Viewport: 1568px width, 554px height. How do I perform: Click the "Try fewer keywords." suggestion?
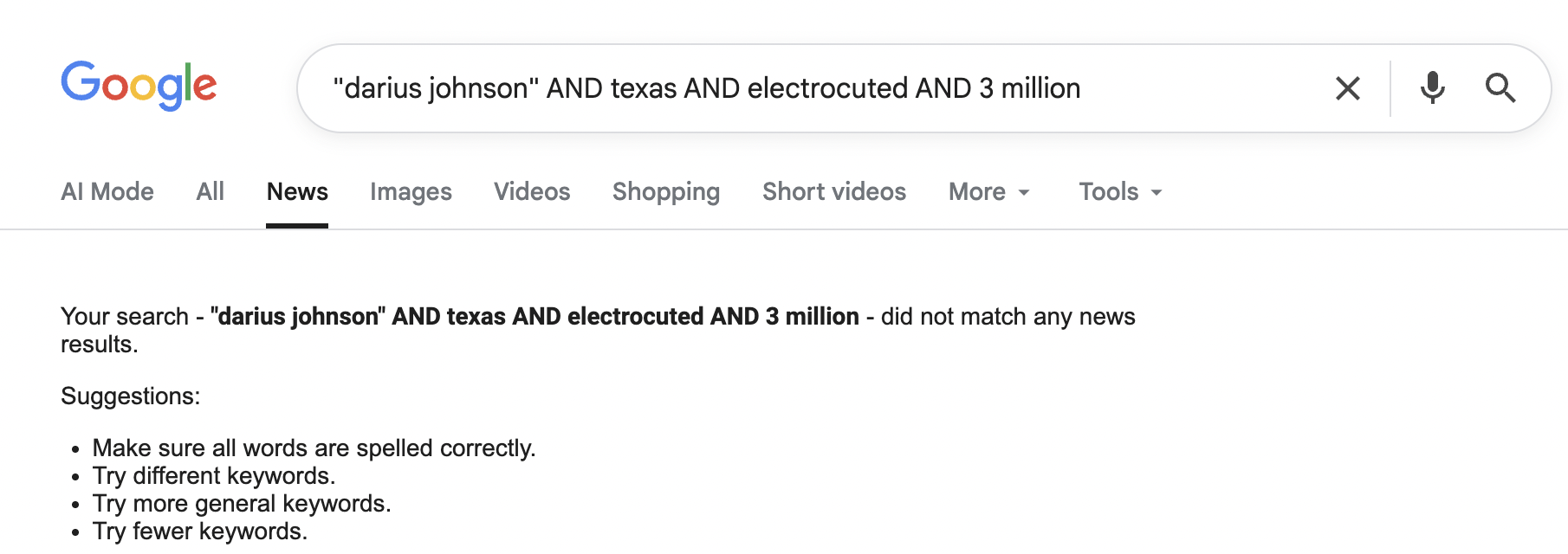(x=199, y=531)
